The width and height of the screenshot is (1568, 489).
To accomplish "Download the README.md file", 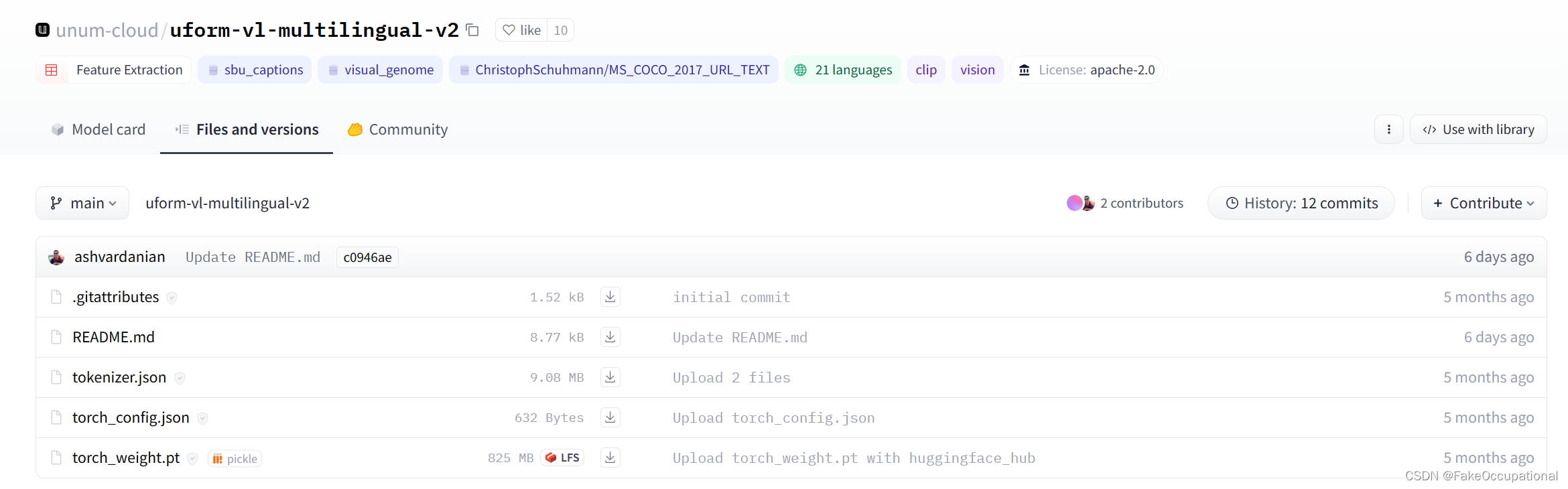I will point(610,337).
